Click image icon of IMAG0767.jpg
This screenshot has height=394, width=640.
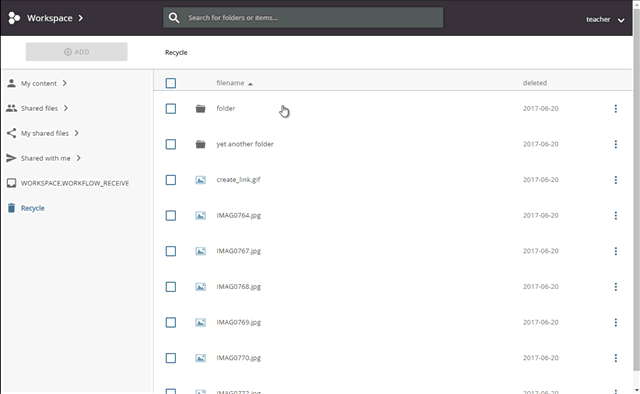tap(200, 251)
